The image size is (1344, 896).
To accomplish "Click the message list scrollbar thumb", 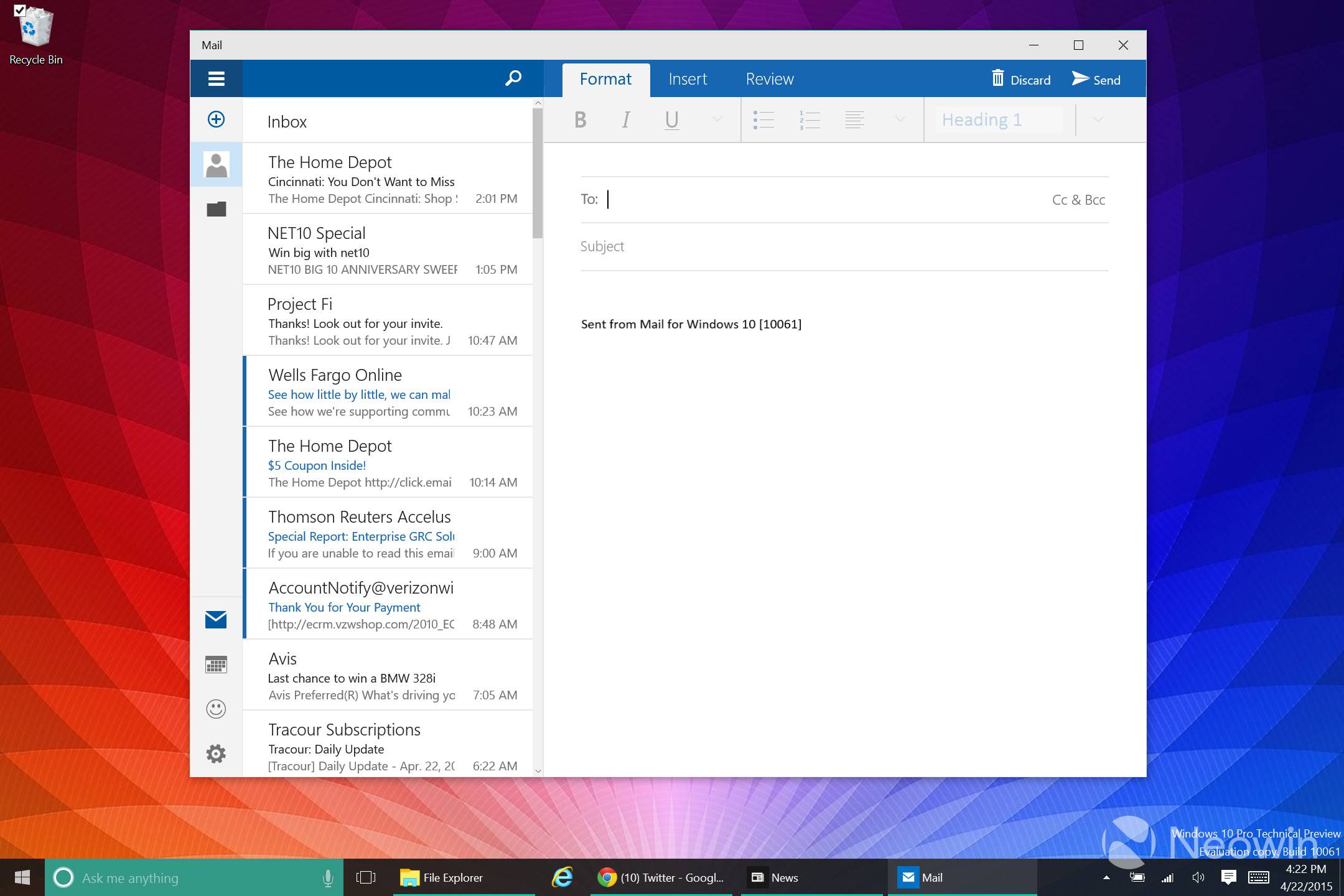I will (x=538, y=172).
